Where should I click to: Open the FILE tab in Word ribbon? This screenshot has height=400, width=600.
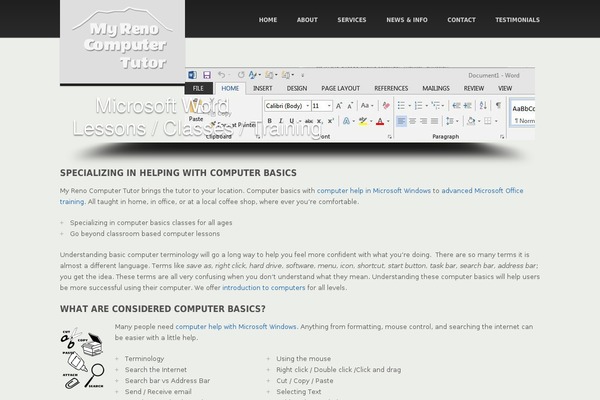click(198, 88)
